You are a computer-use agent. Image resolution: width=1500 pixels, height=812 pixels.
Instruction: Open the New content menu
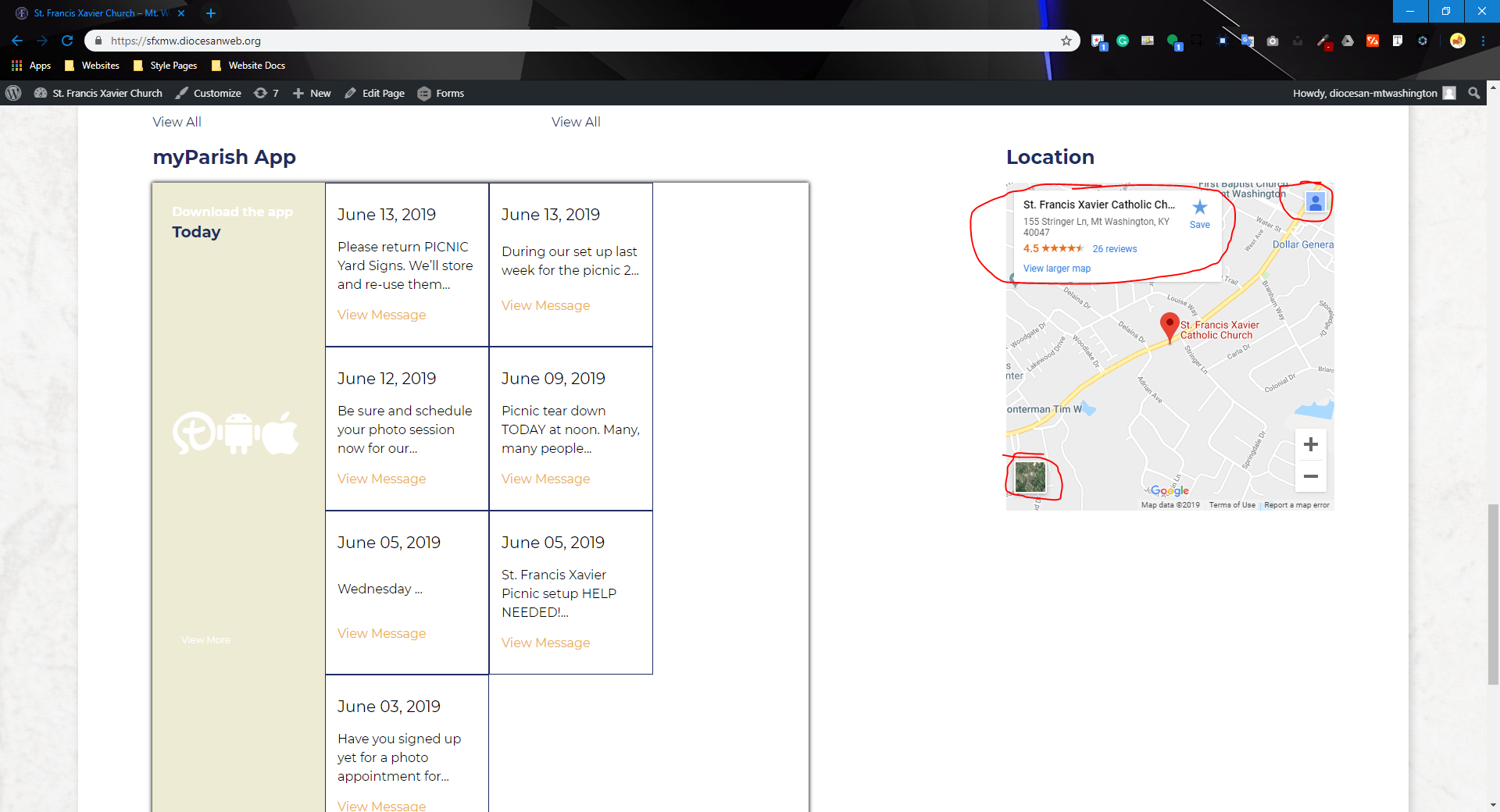tap(312, 93)
